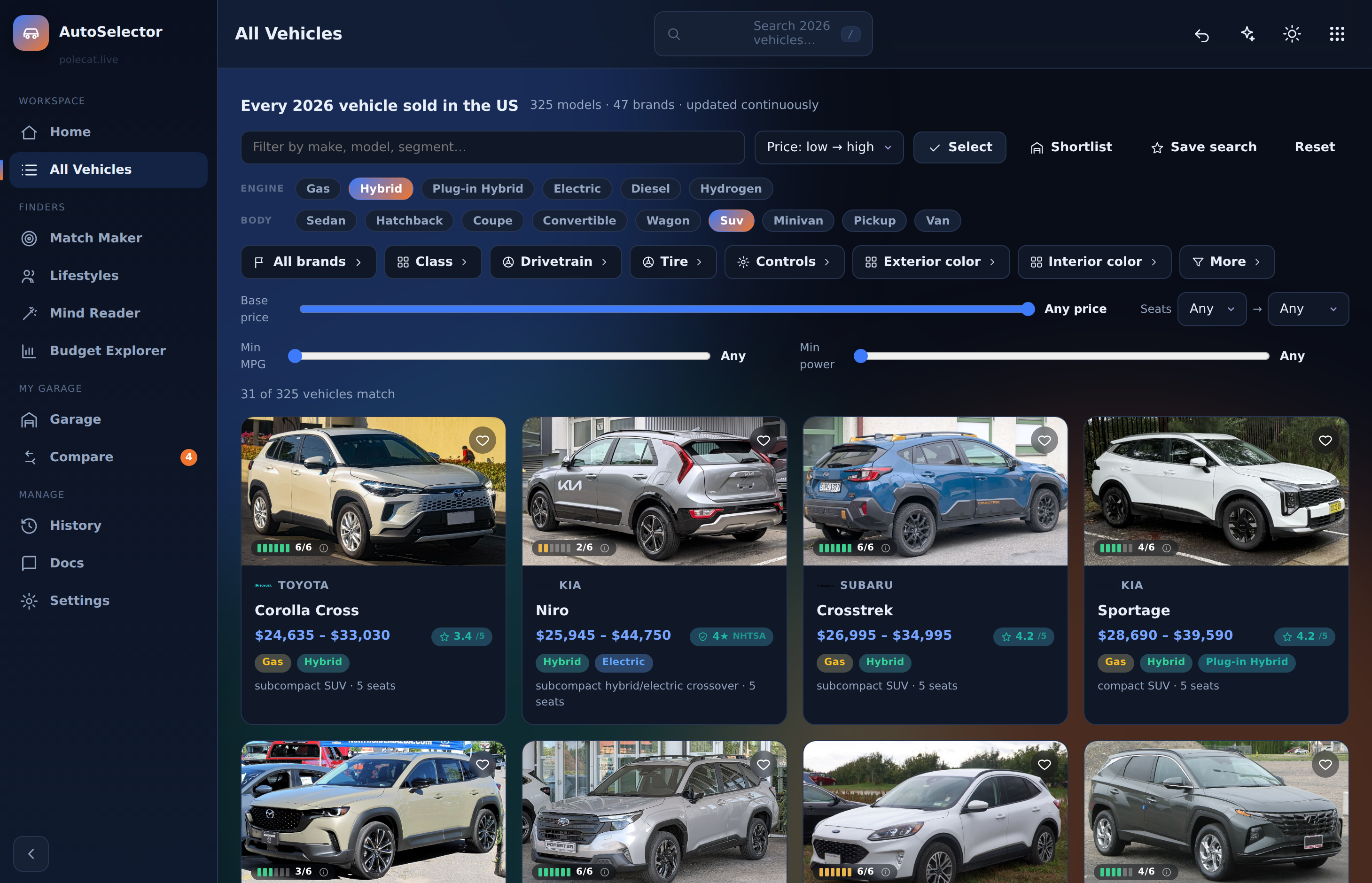
Task: Toggle the Diesel engine filter chip
Action: [650, 189]
